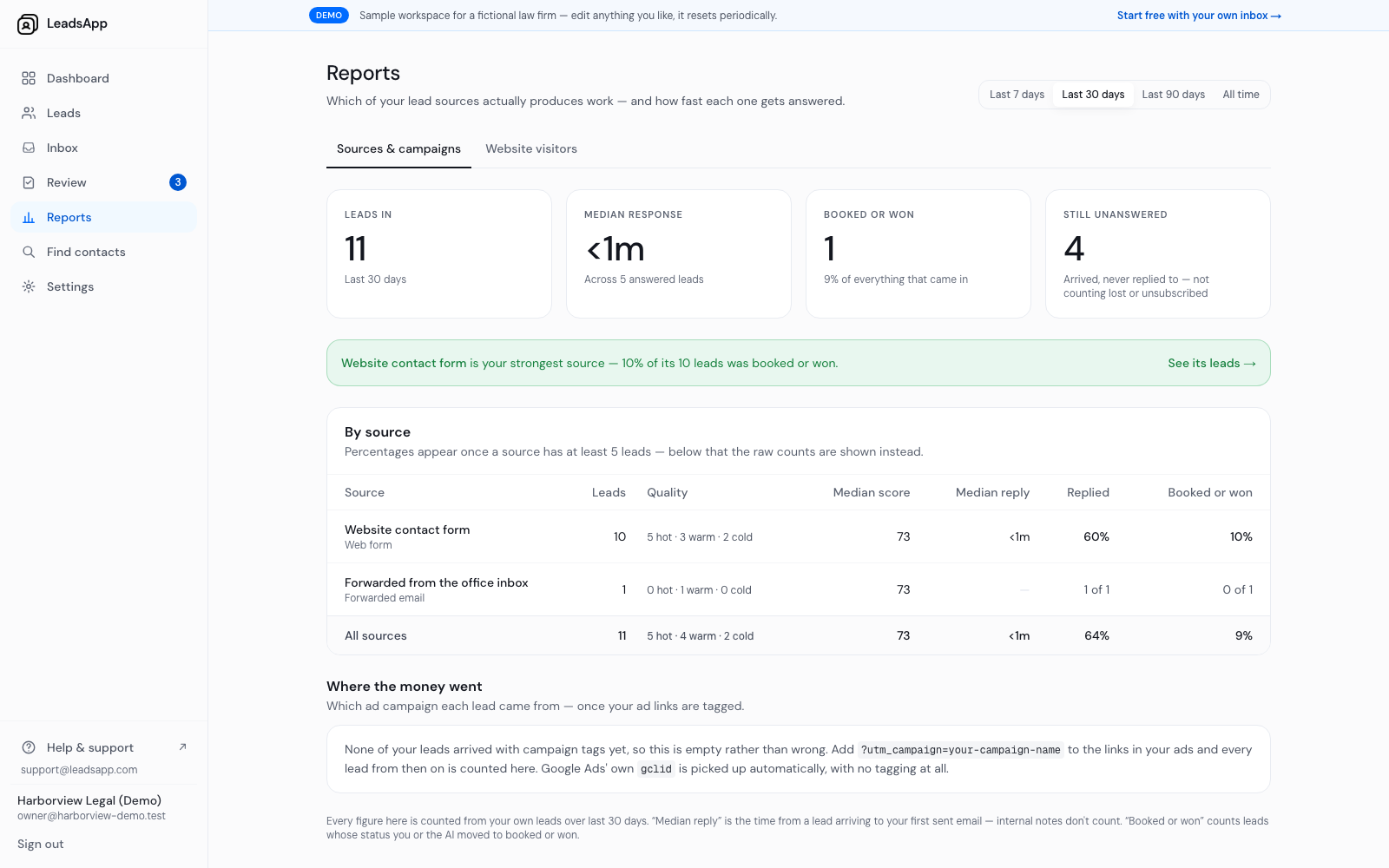The height and width of the screenshot is (868, 1389).
Task: Click the All sources row label
Action: [376, 635]
